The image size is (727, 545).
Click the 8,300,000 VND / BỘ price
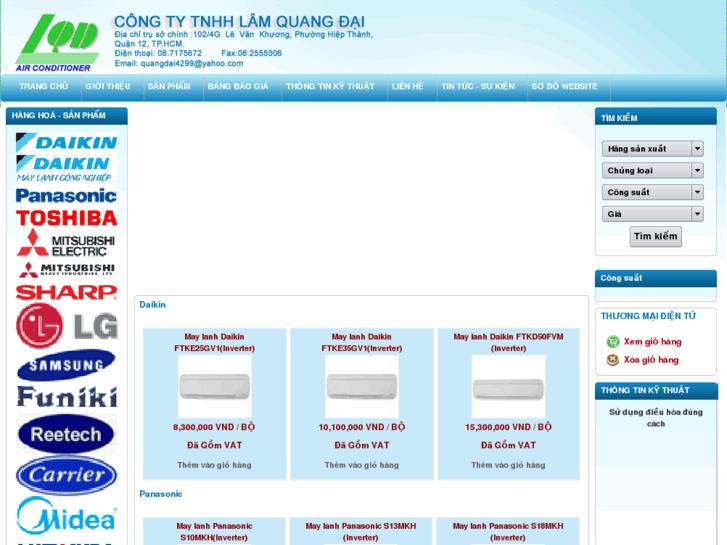[x=214, y=427]
